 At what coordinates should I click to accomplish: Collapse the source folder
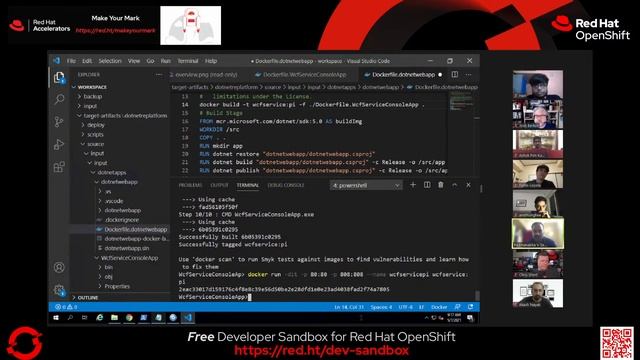click(95, 144)
